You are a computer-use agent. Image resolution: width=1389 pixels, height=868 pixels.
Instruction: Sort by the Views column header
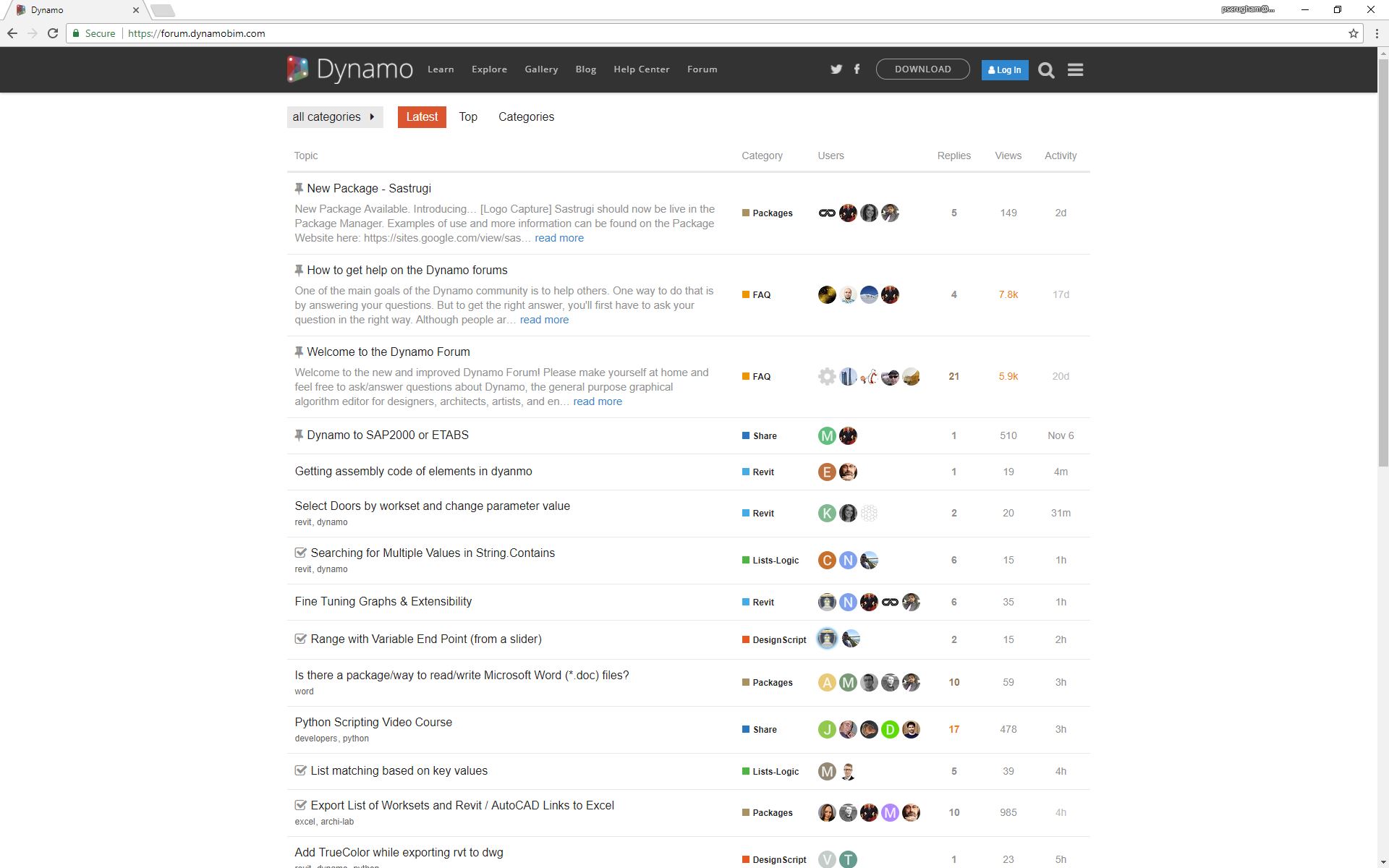(1008, 156)
